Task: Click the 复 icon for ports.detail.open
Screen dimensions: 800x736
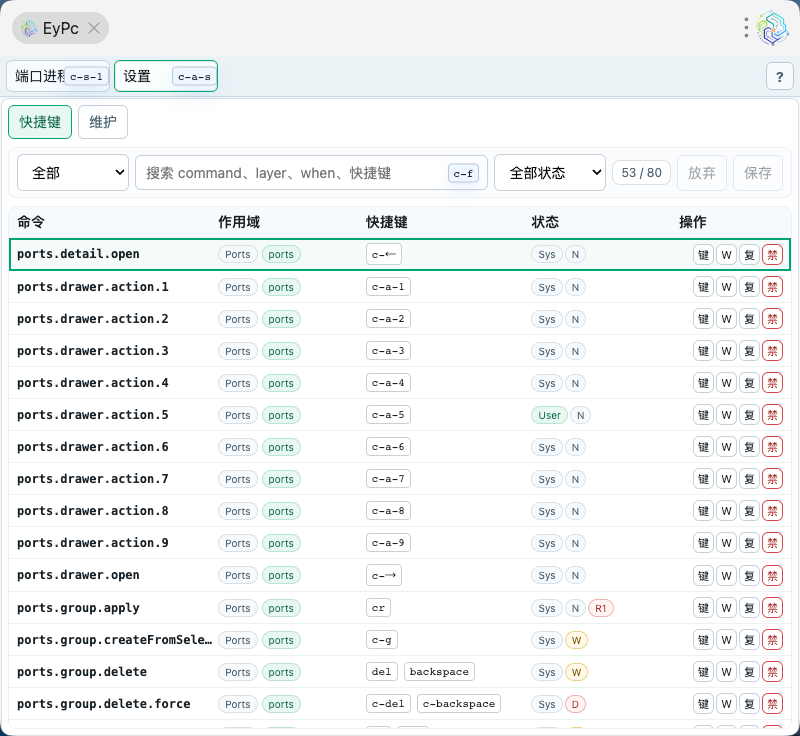Action: point(749,255)
